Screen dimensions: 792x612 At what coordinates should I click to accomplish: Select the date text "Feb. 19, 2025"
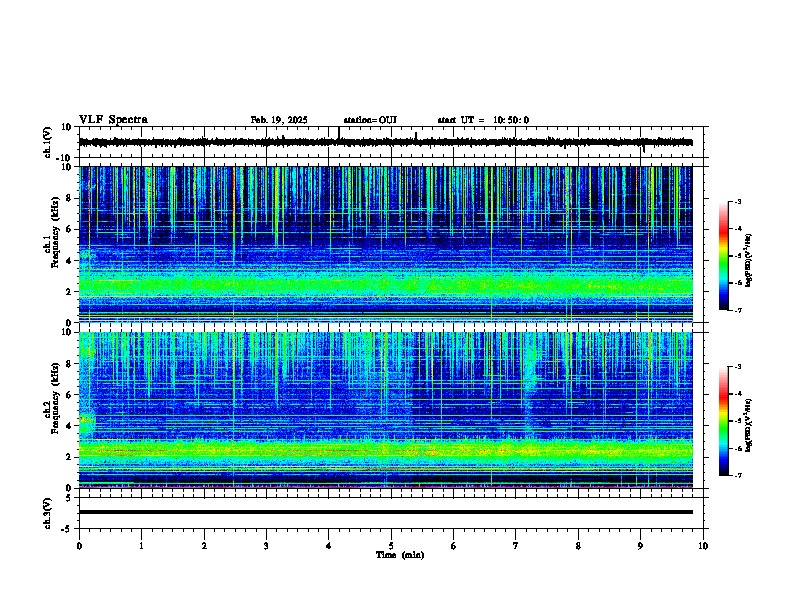click(x=279, y=120)
